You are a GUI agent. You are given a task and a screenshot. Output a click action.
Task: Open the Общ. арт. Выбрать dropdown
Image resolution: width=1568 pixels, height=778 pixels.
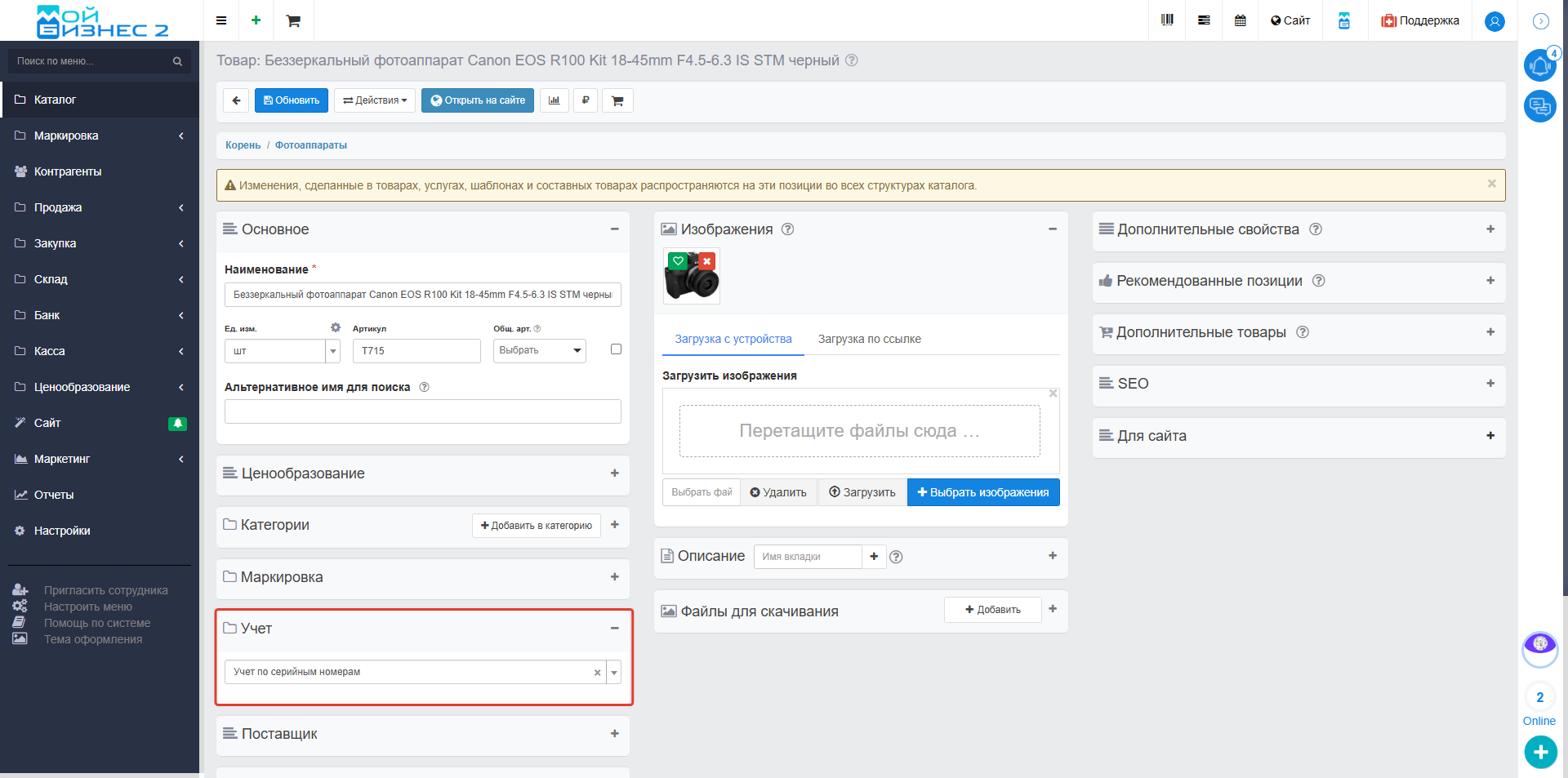point(540,350)
